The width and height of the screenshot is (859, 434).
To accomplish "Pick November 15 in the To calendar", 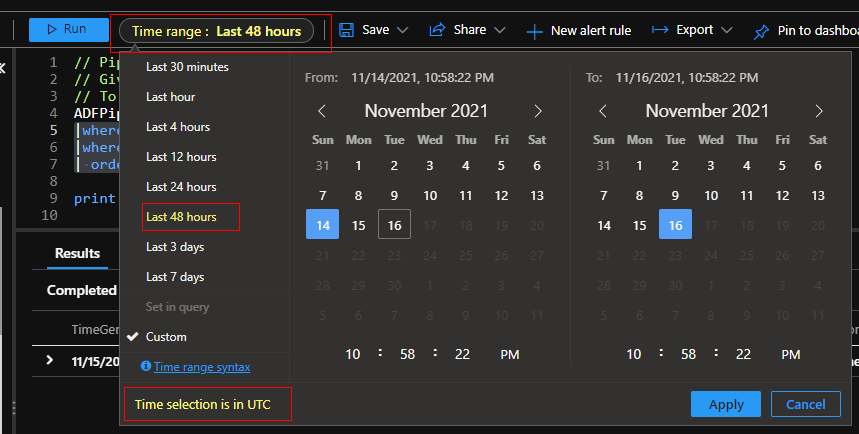I will [x=640, y=225].
